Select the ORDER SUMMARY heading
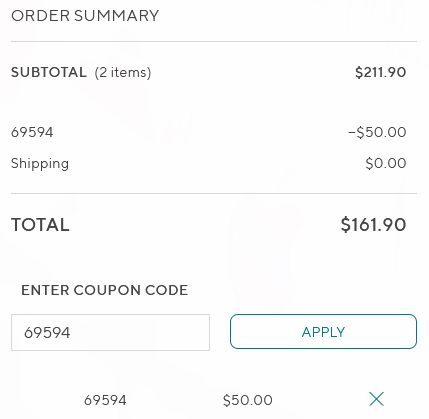The width and height of the screenshot is (429, 419). (85, 16)
